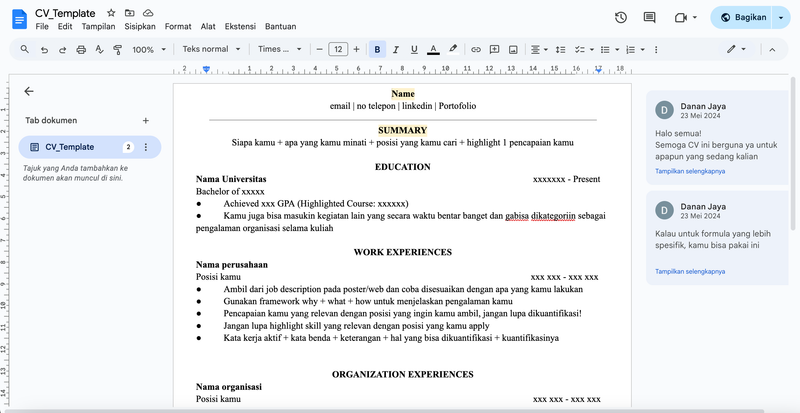Click the document title CV_Template
This screenshot has width=800, height=413.
point(65,13)
